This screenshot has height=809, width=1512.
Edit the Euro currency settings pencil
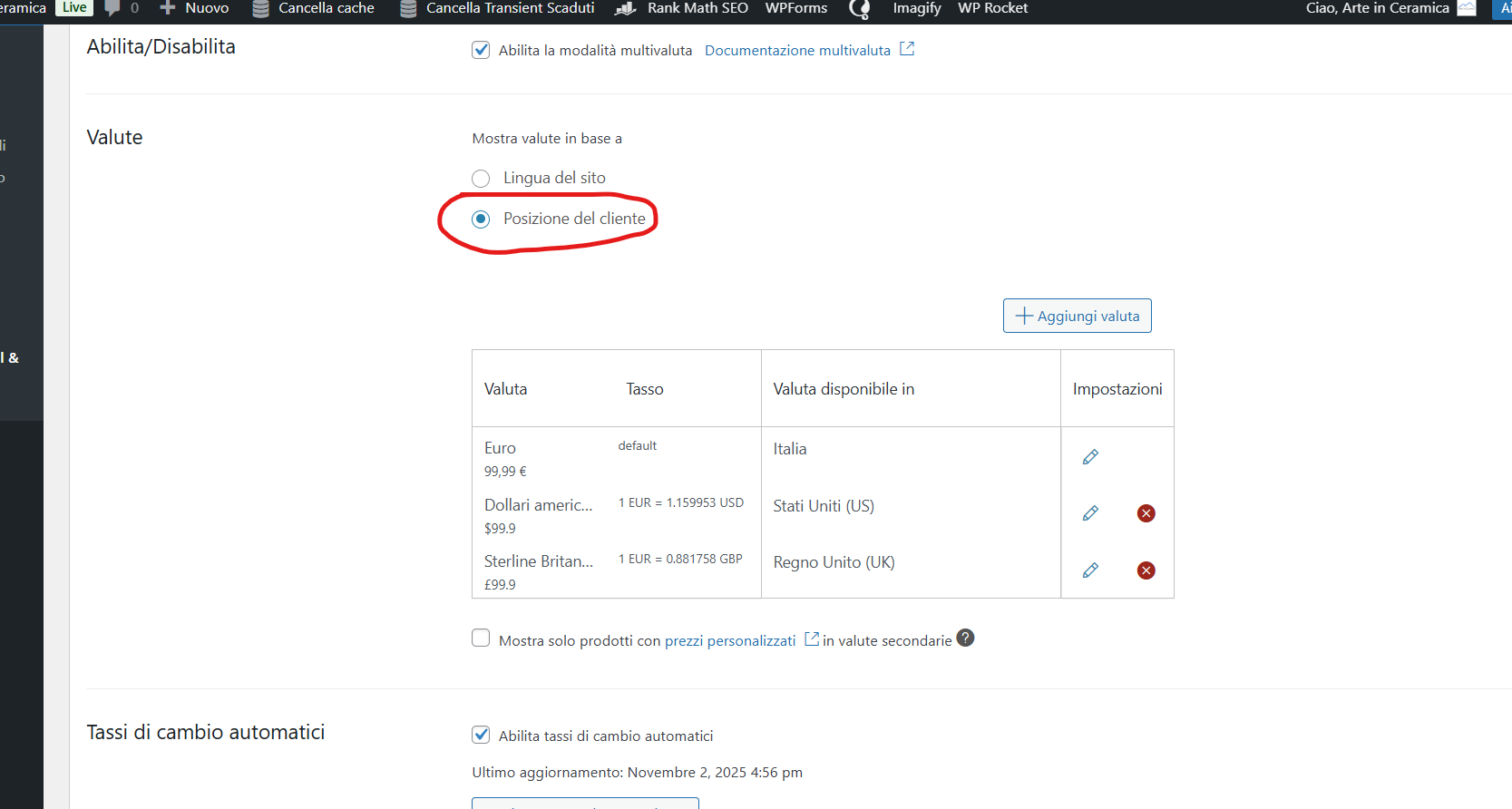pos(1090,457)
